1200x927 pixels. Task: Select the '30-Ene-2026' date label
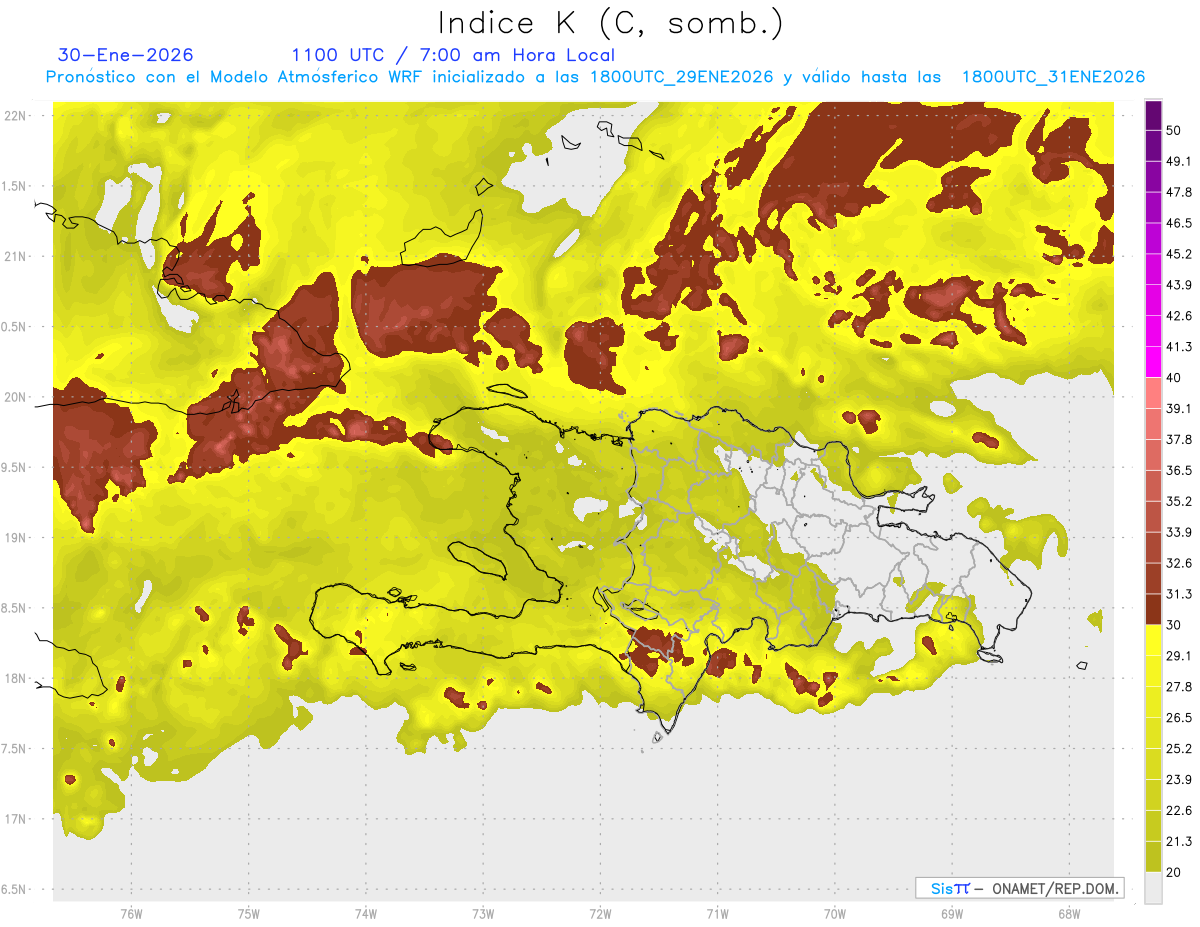[125, 55]
